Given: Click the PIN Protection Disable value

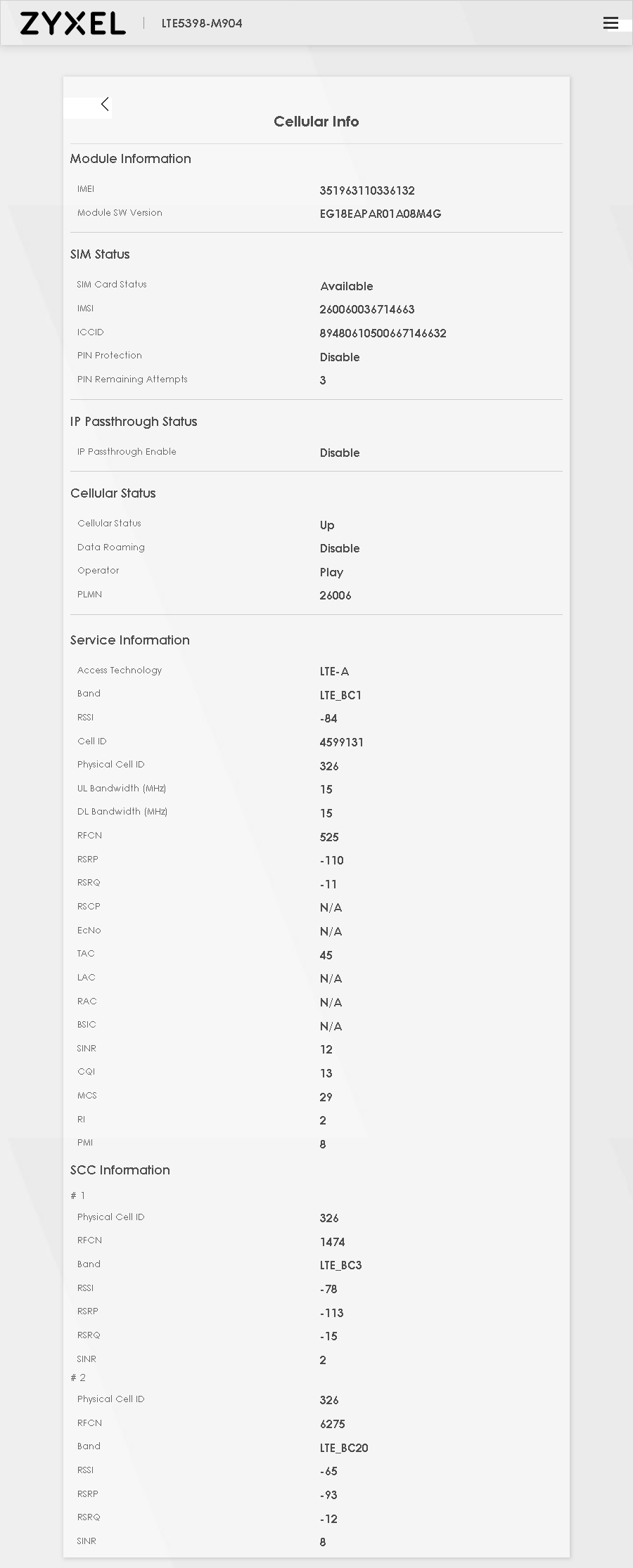Looking at the screenshot, I should click(340, 357).
